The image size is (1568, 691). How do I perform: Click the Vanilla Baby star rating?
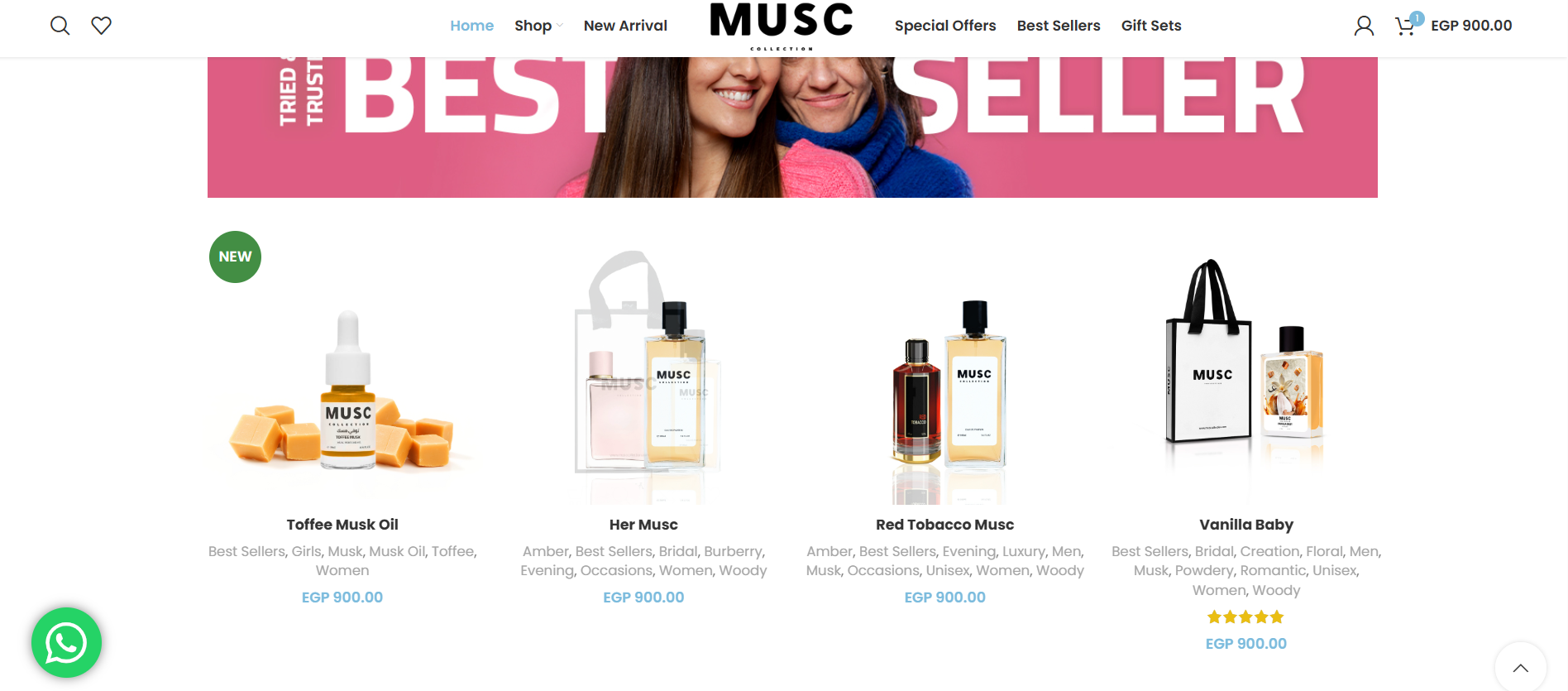1245,617
